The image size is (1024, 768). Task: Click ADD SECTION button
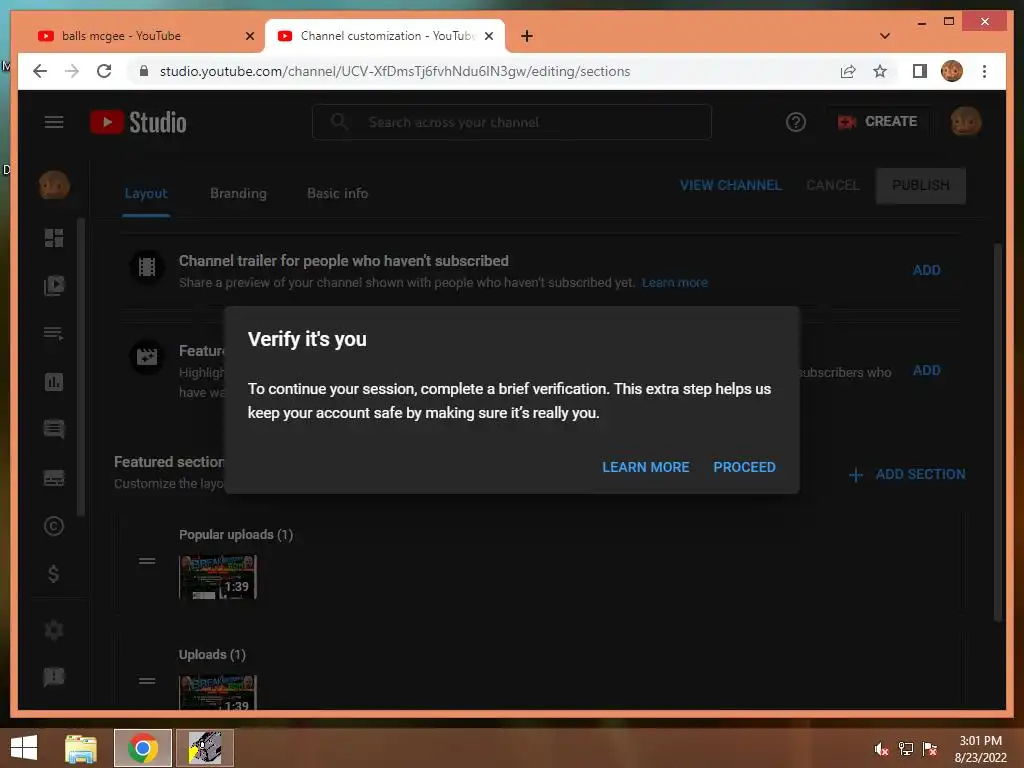[906, 474]
